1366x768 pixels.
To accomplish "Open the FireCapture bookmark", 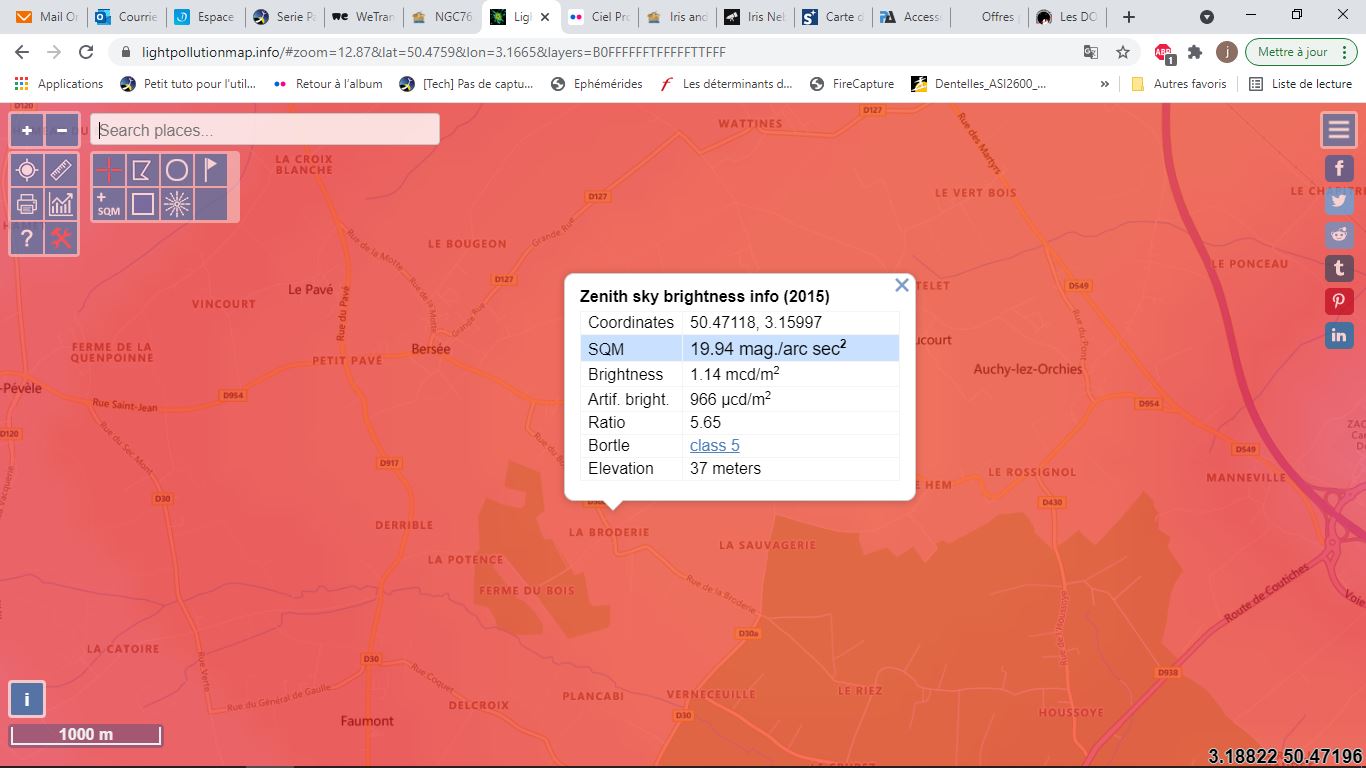I will tap(852, 84).
